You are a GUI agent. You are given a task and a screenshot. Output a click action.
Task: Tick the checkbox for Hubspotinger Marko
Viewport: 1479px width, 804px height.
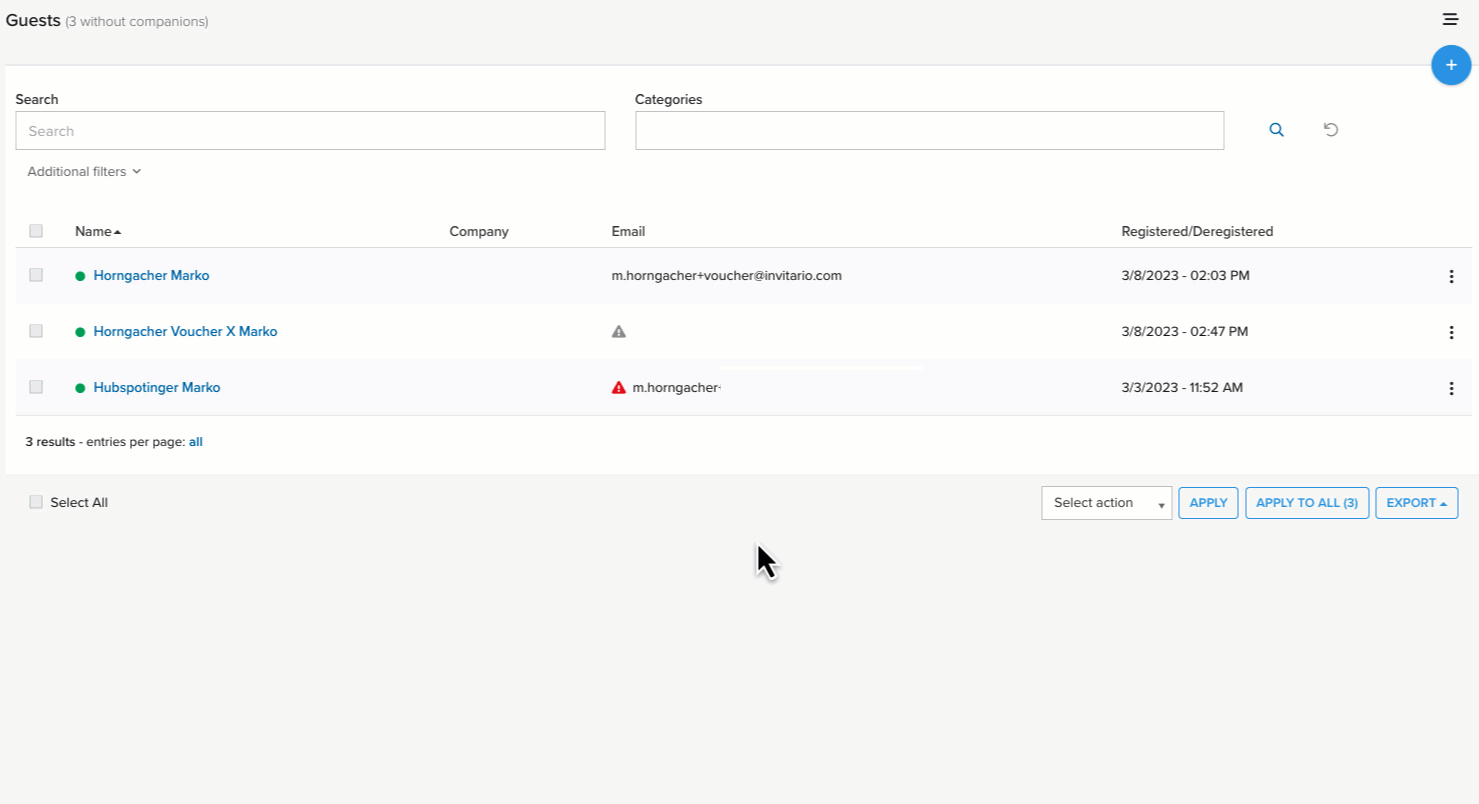[36, 387]
